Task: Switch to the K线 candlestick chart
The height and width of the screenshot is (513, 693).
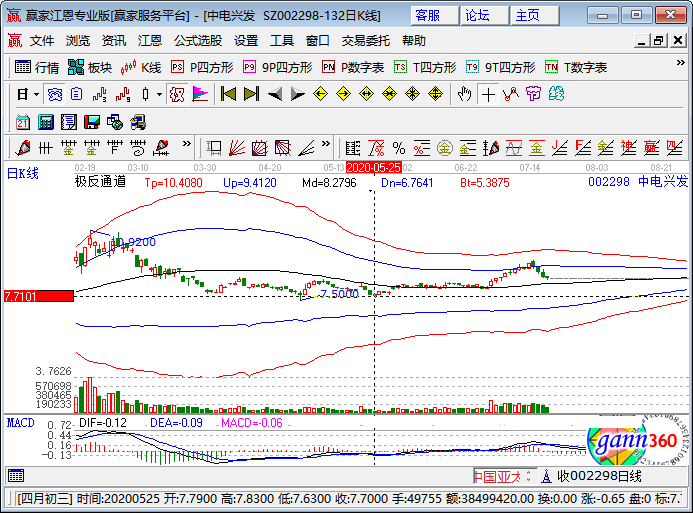Action: (x=141, y=67)
